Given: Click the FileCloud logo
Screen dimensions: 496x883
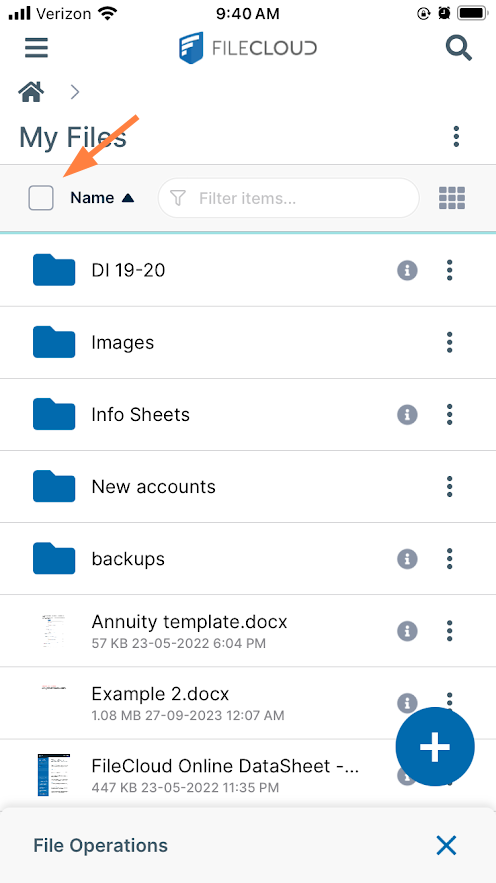Looking at the screenshot, I should click(248, 48).
